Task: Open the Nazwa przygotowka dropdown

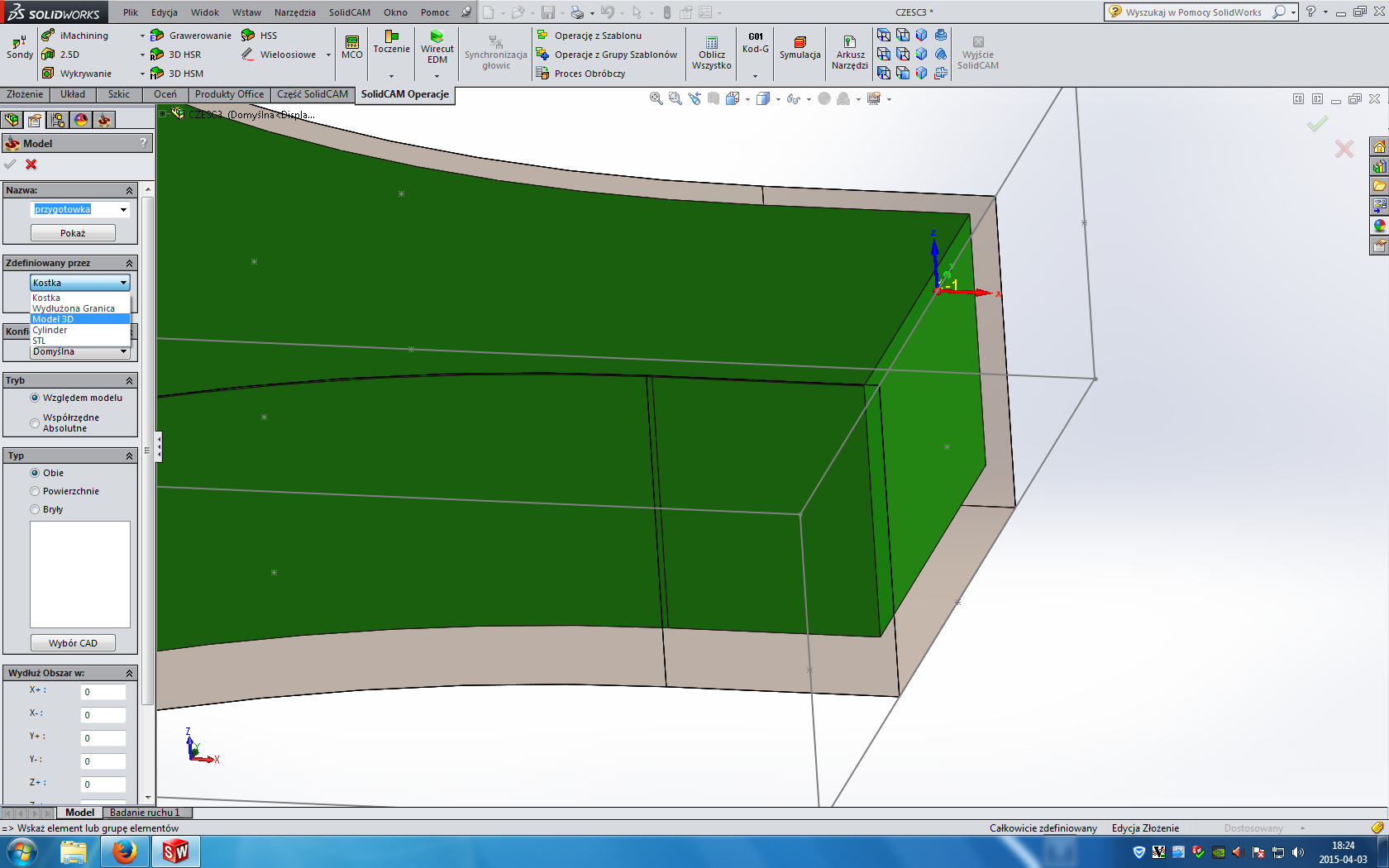Action: (x=123, y=210)
